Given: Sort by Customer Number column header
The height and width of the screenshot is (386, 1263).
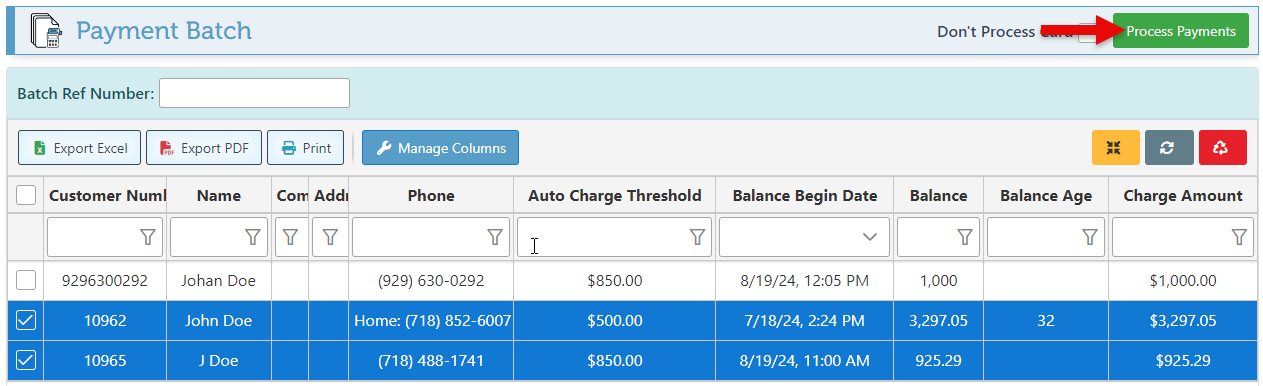Looking at the screenshot, I should [x=107, y=195].
